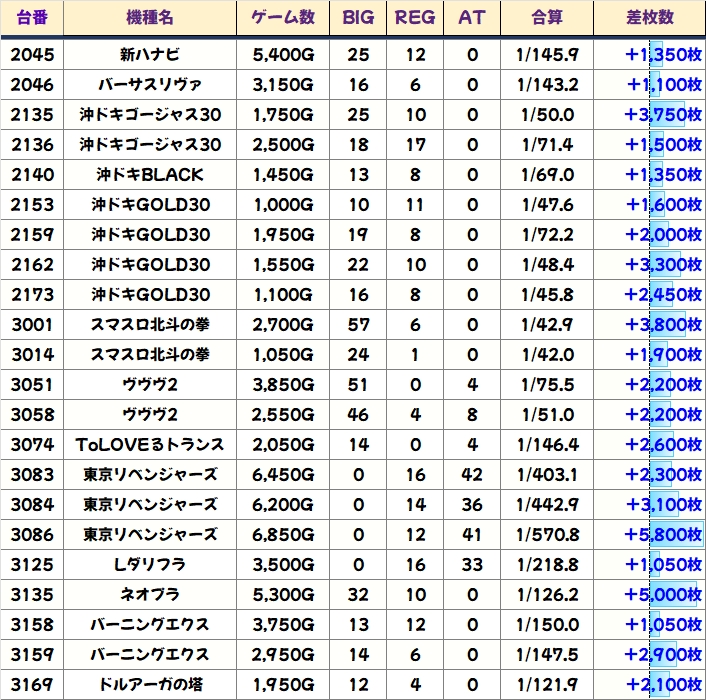The height and width of the screenshot is (700, 706).
Task: Select machine number 2045 cell
Action: pyautogui.click(x=32, y=54)
